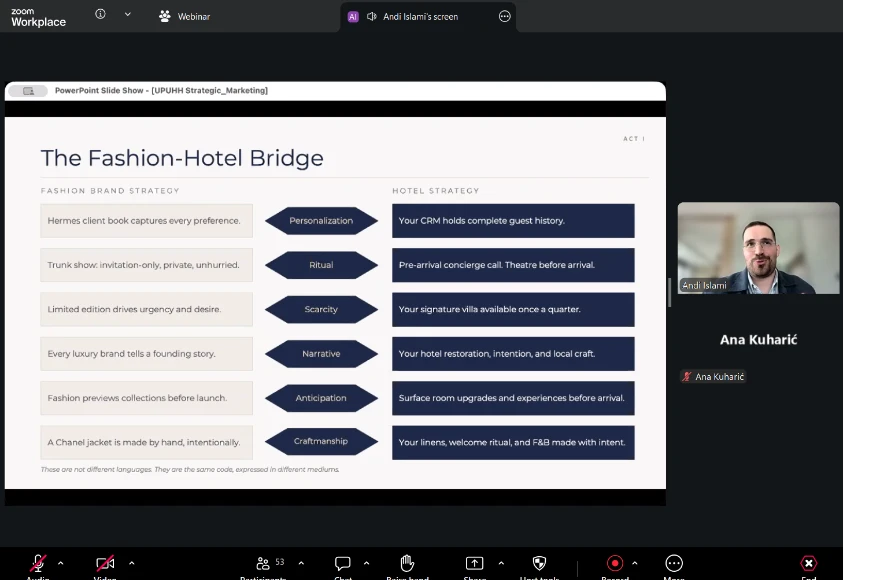This screenshot has height=580, width=870.
Task: Select the Webinar tab
Action: (x=184, y=16)
